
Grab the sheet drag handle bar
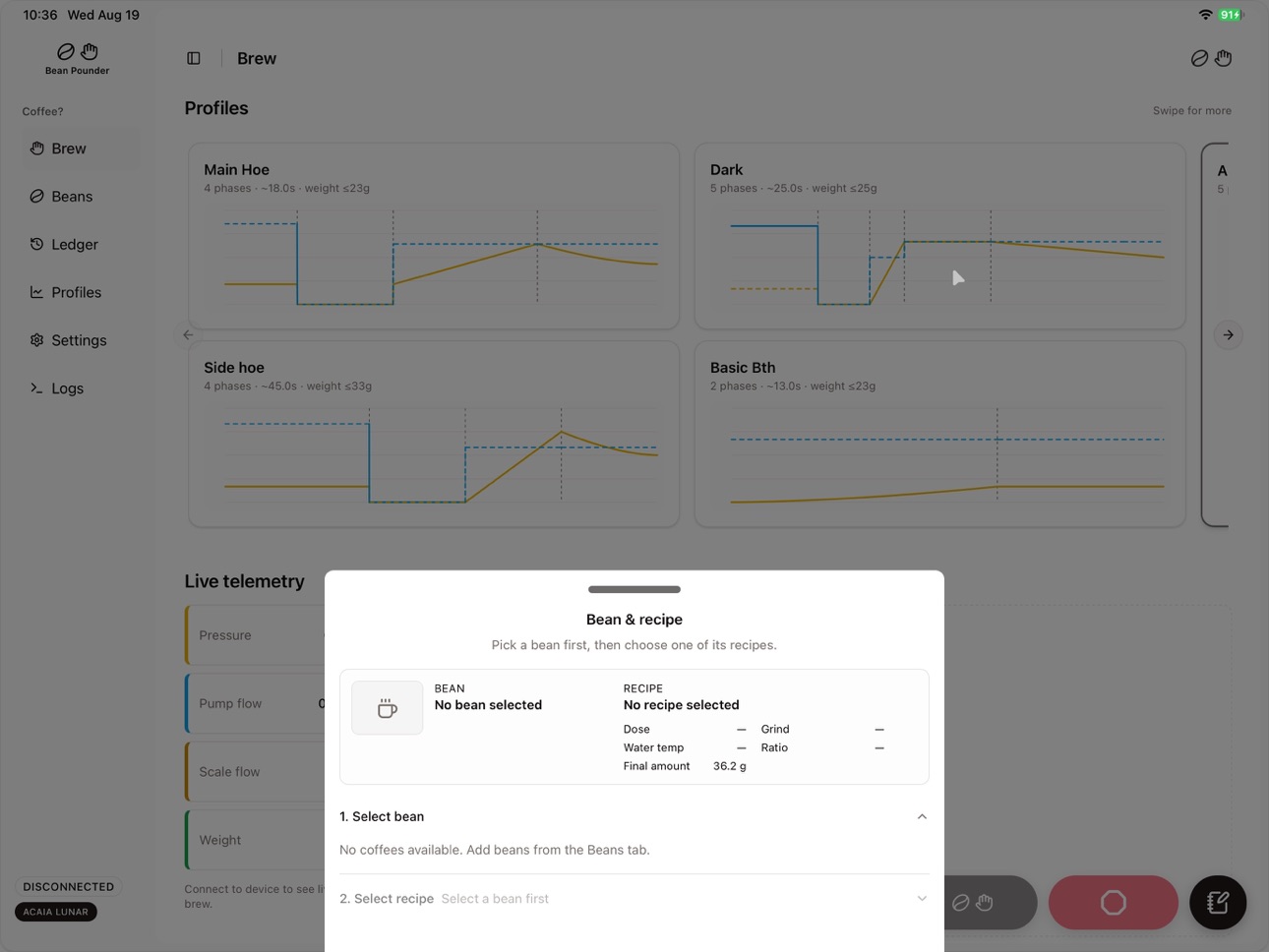(x=634, y=589)
